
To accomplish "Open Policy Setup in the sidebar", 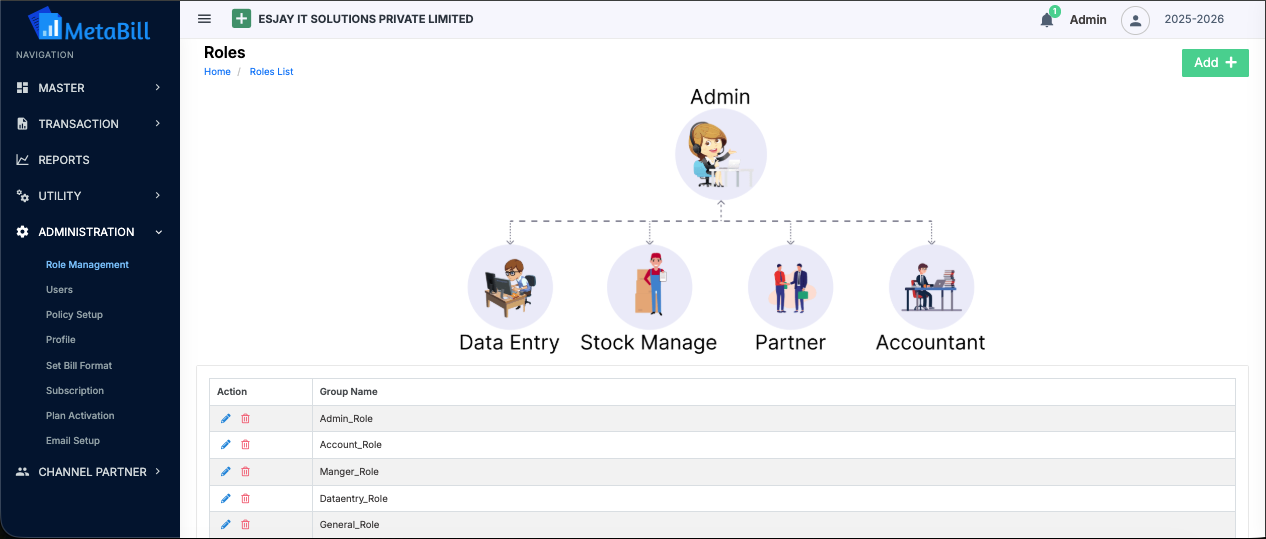I will coord(74,315).
